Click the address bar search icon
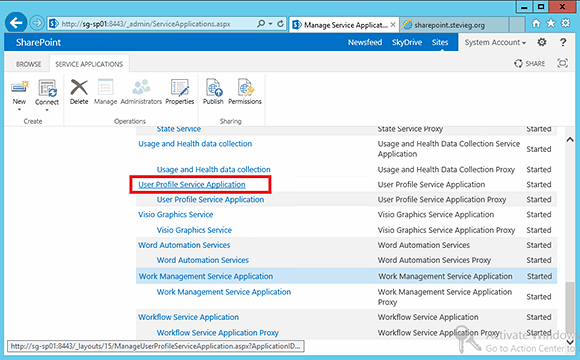 (x=261, y=24)
